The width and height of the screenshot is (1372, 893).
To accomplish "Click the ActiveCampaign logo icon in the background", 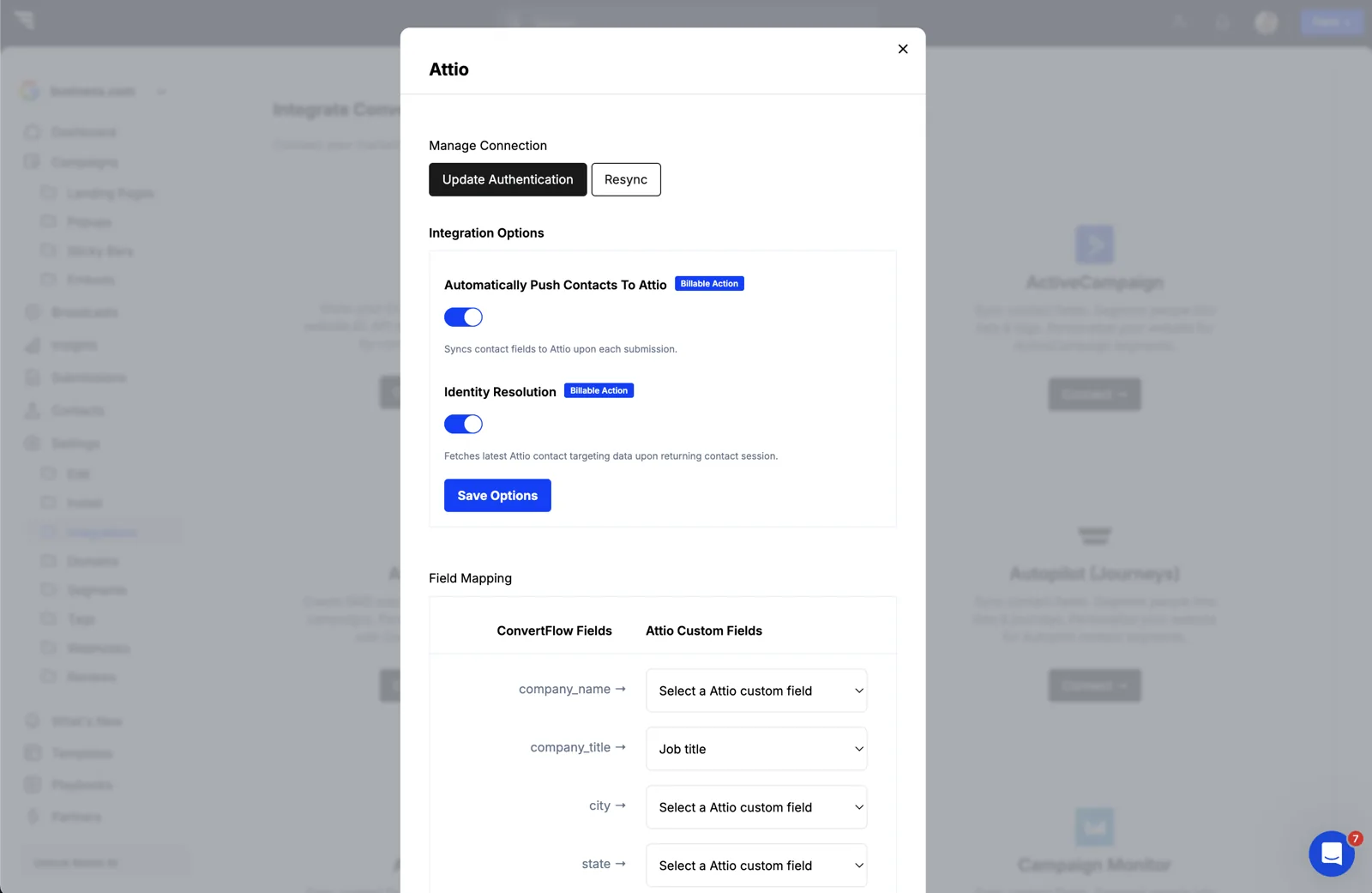I will click(x=1095, y=244).
